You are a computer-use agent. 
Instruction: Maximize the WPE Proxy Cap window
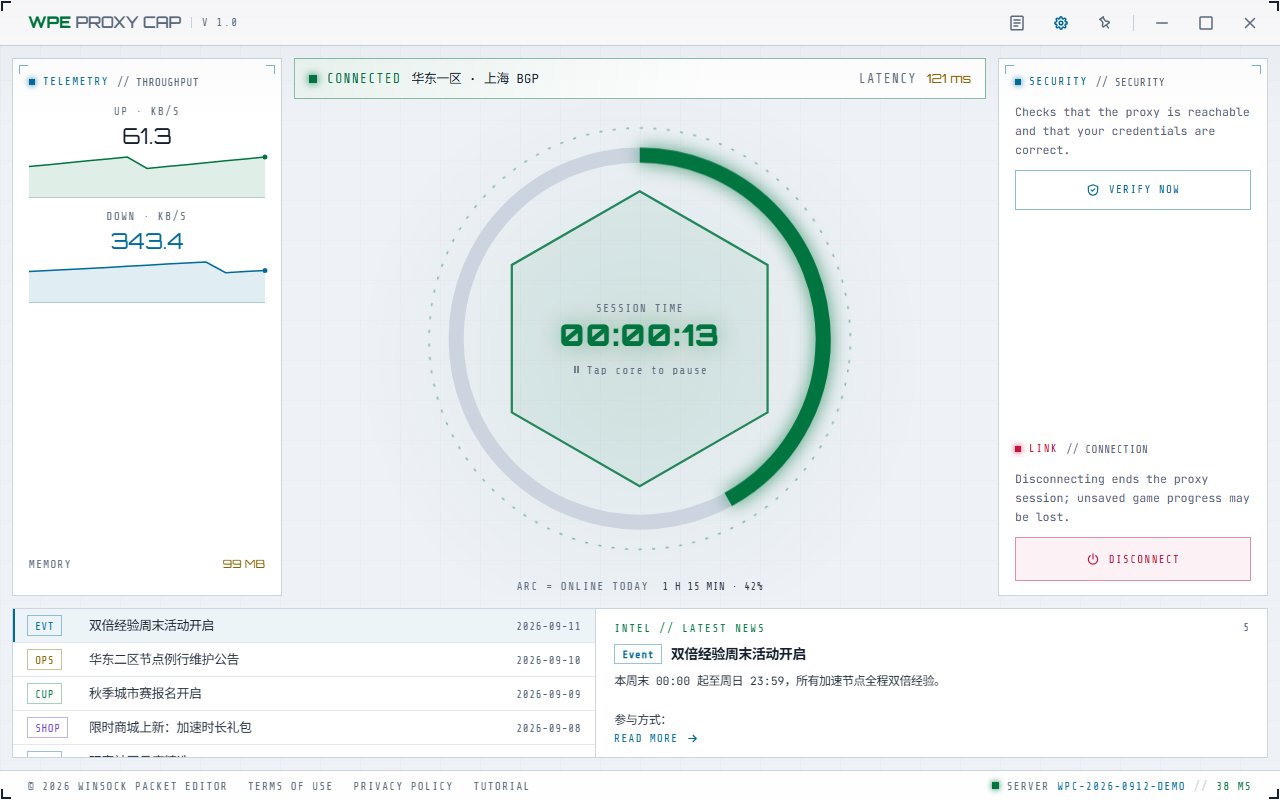click(1206, 23)
